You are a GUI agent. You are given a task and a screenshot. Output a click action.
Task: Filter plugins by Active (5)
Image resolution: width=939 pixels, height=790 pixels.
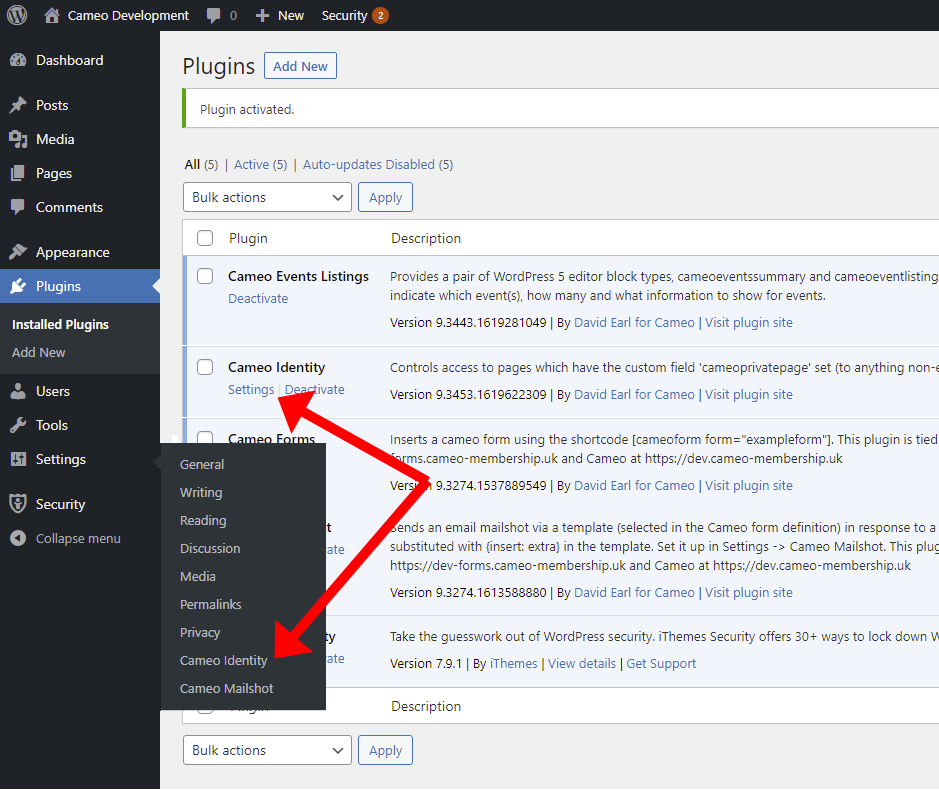point(261,165)
